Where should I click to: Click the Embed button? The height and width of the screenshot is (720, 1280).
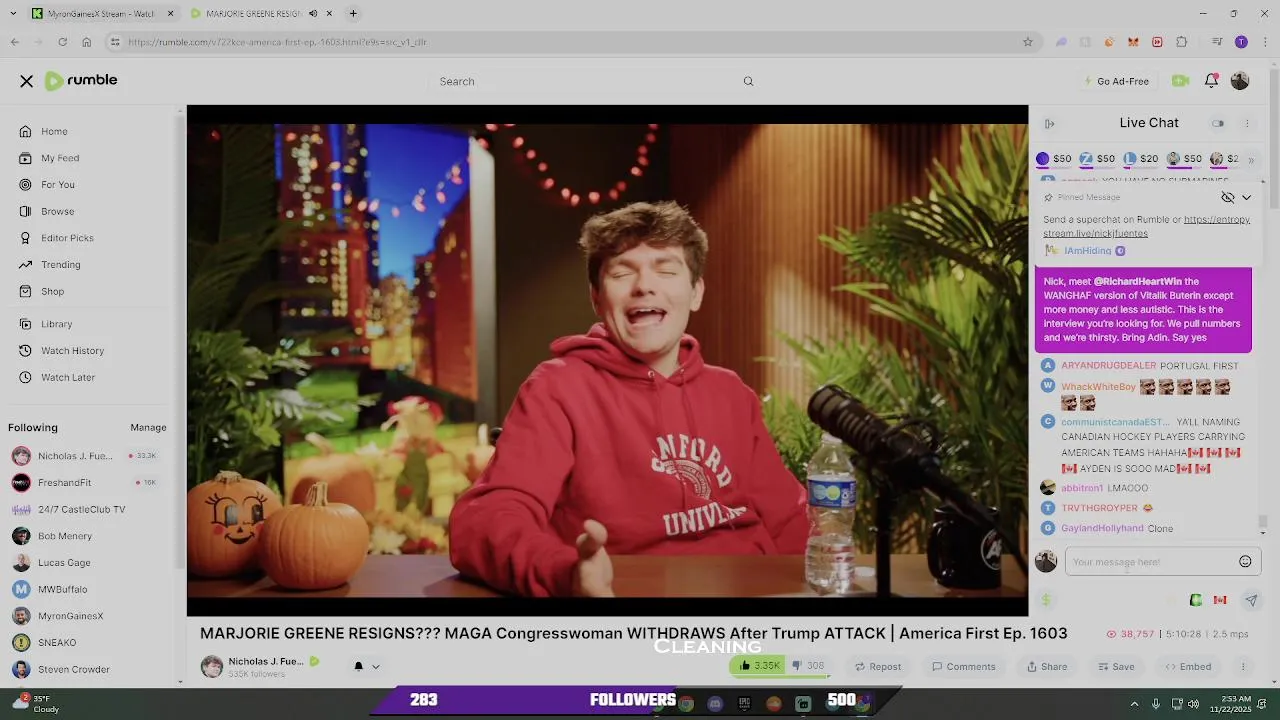1188,666
